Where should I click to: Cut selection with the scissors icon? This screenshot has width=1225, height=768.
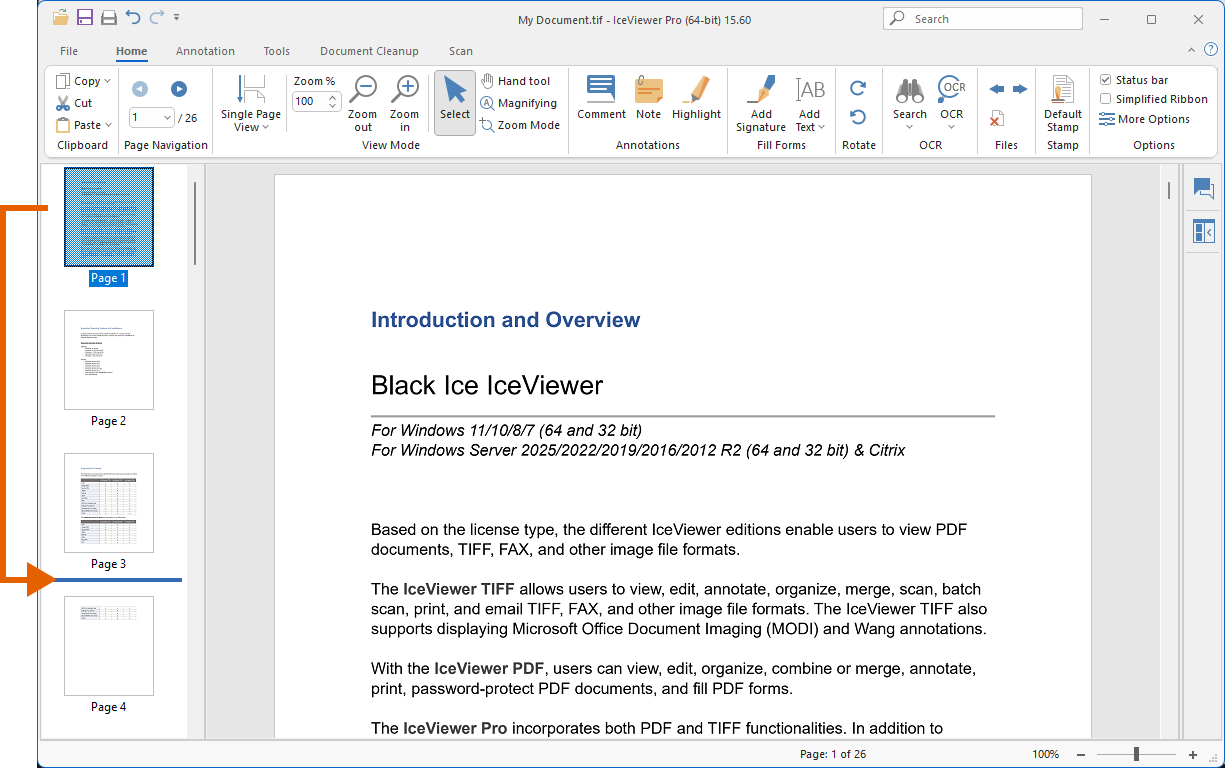point(74,103)
